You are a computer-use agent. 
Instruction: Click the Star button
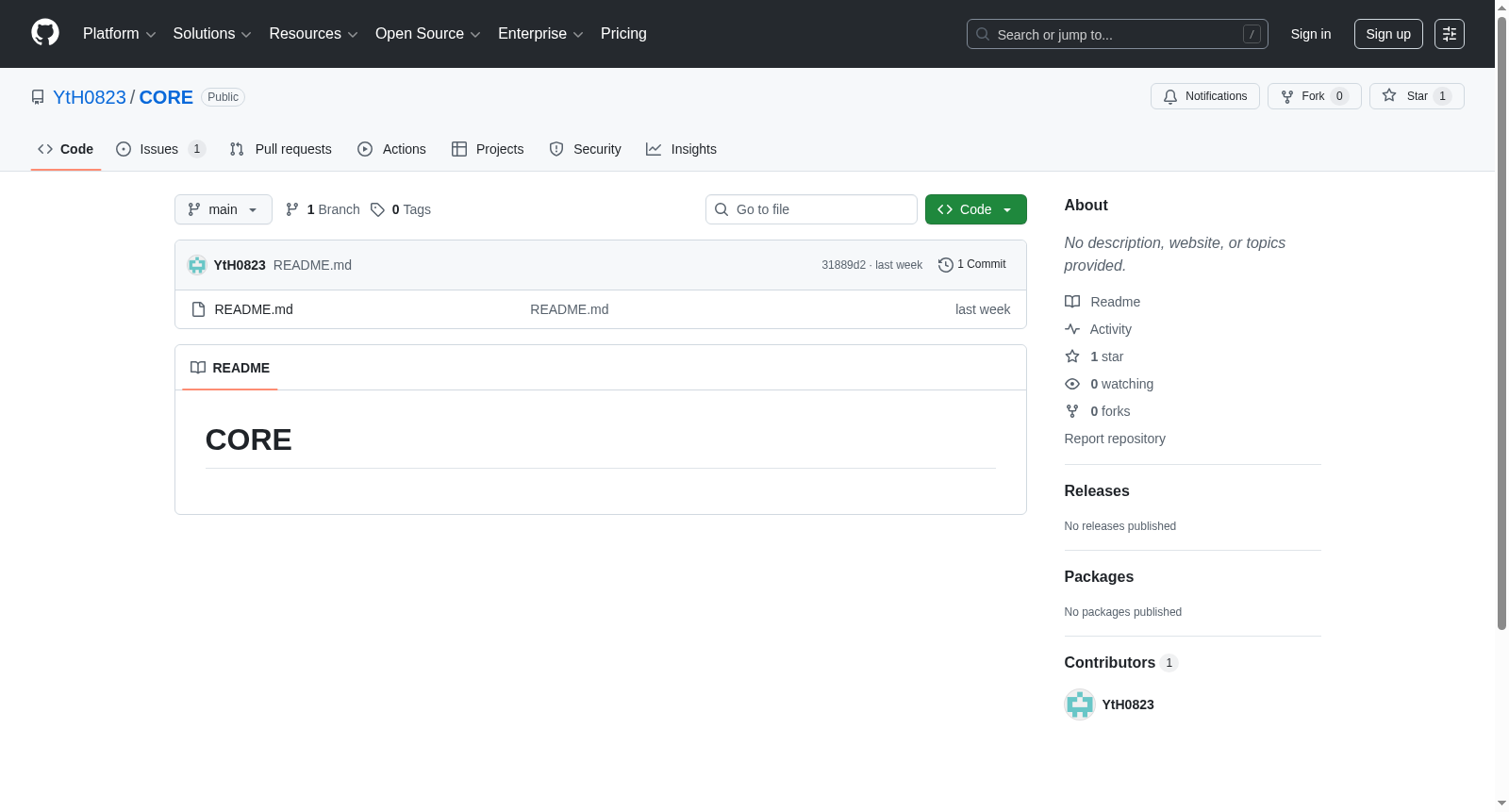pos(1417,96)
